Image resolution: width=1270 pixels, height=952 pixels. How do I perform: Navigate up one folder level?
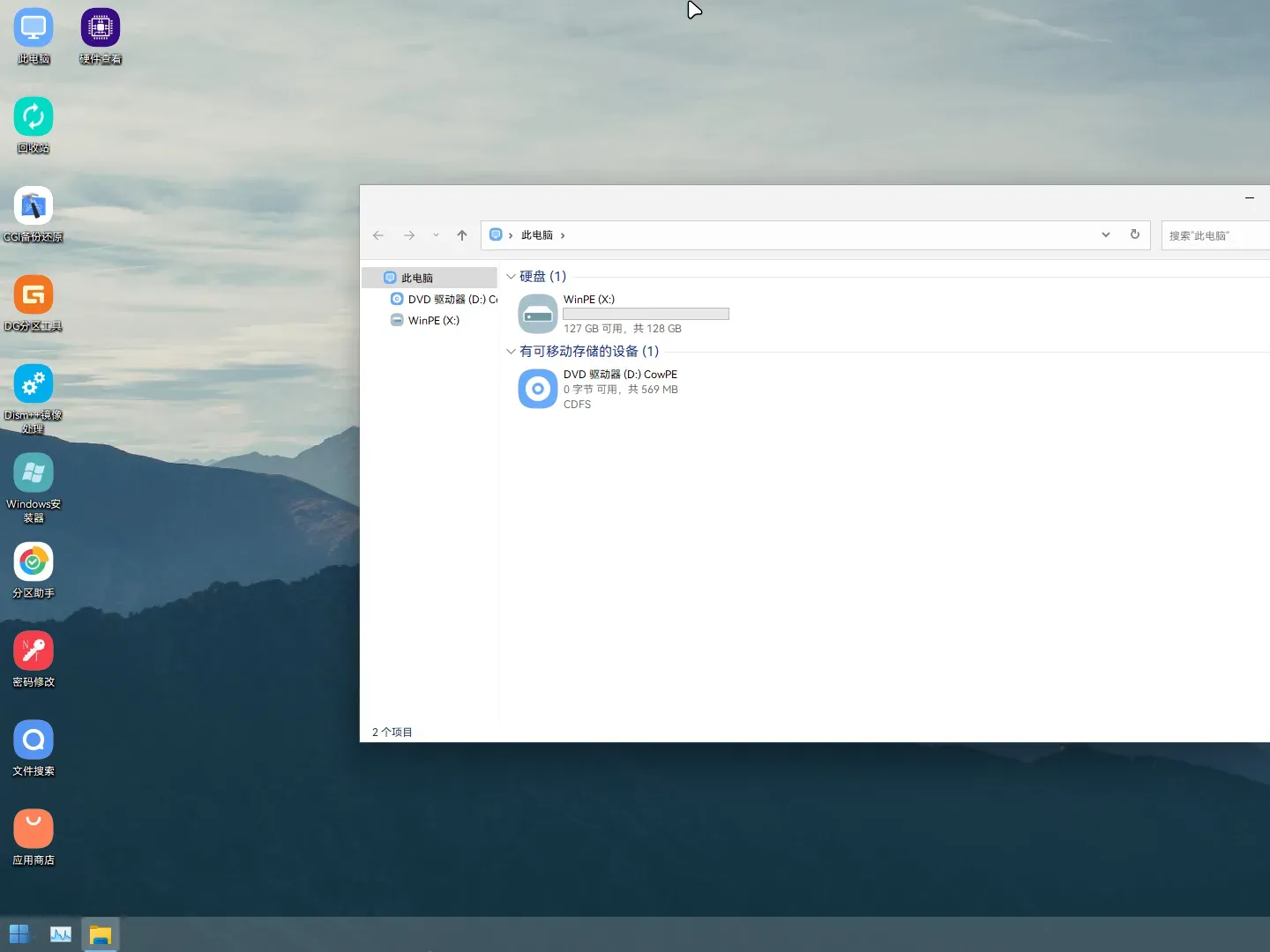coord(461,235)
